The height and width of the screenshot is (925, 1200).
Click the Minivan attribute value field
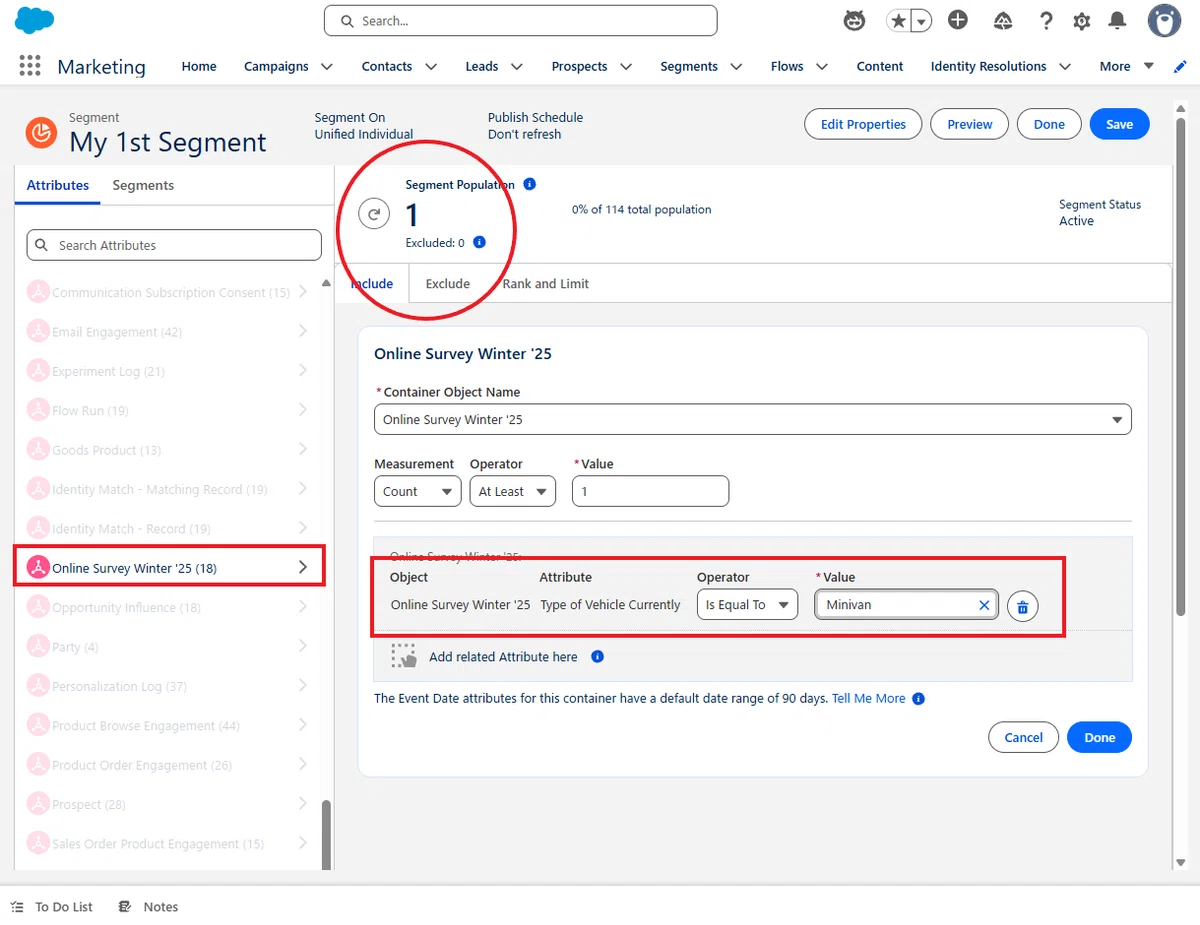coord(906,605)
